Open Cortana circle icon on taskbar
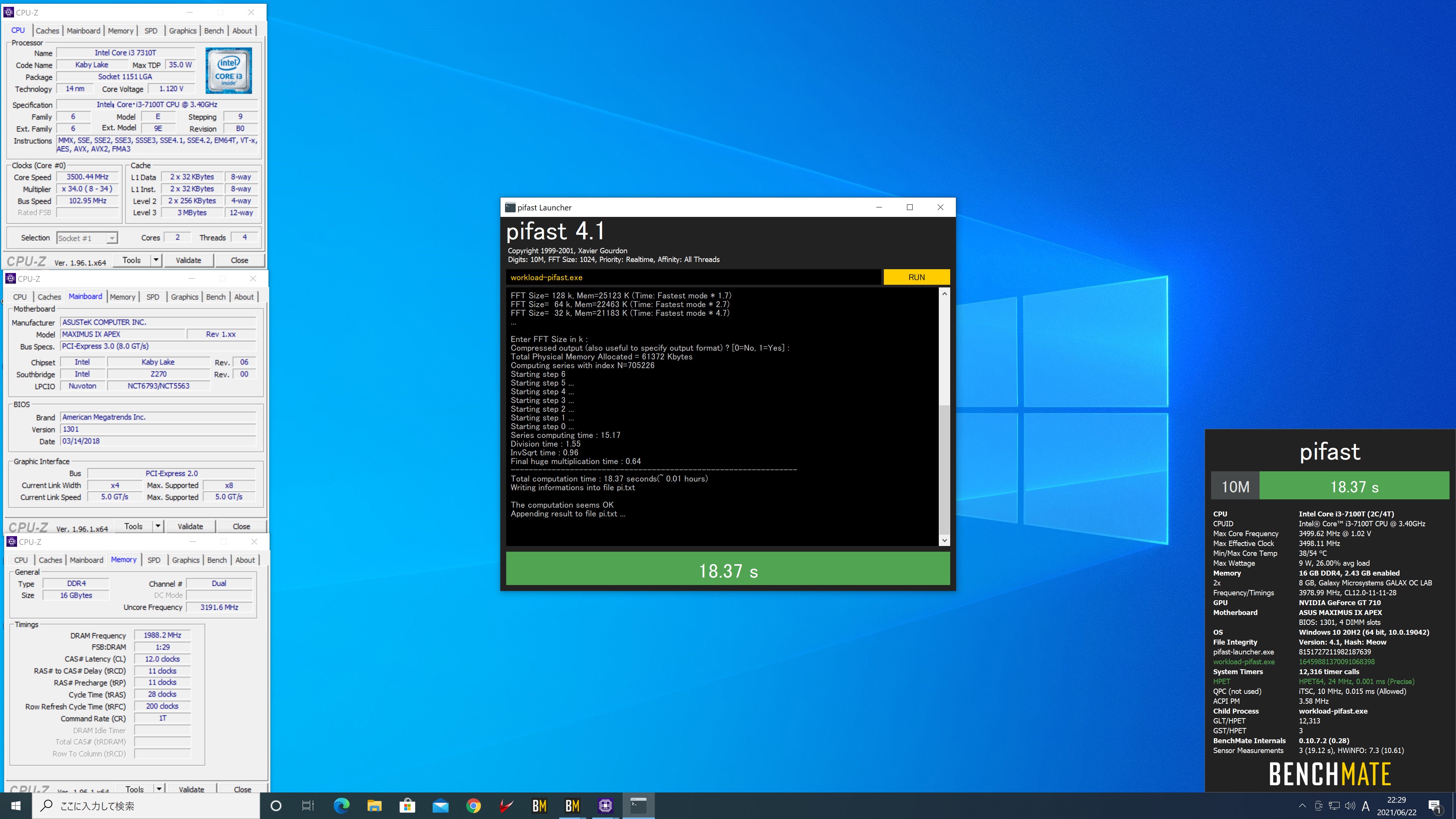 (x=276, y=805)
